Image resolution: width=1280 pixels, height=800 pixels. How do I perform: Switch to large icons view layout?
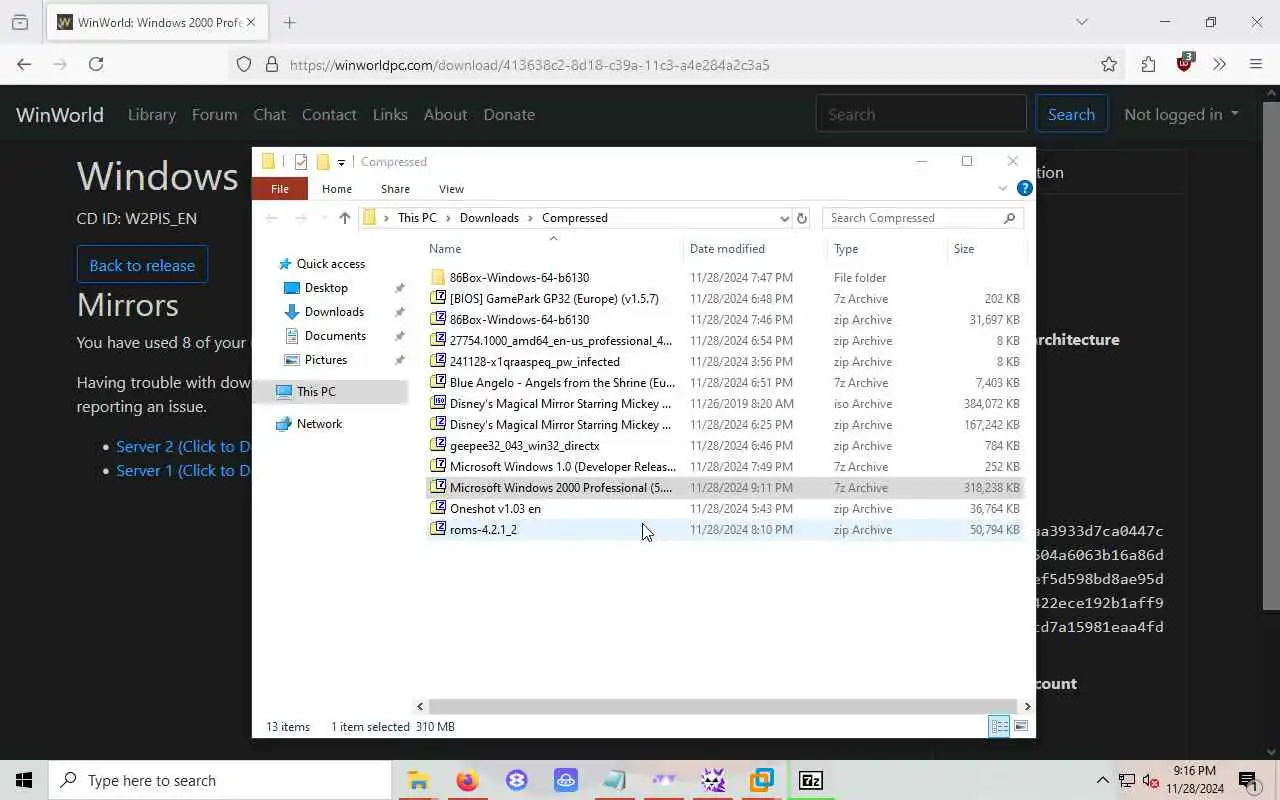1021,727
